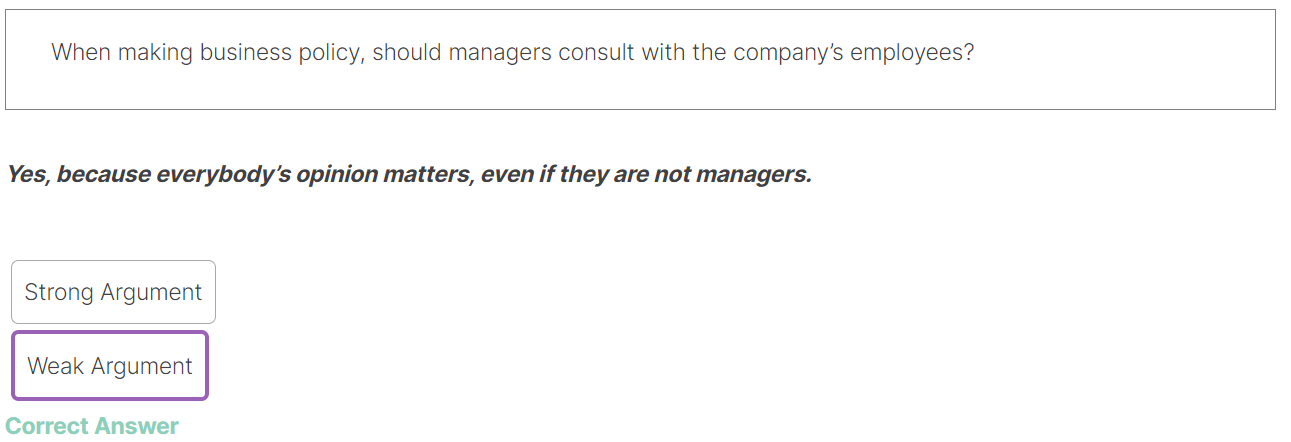
Task: Choose the Weak Argument option
Action: coord(110,366)
